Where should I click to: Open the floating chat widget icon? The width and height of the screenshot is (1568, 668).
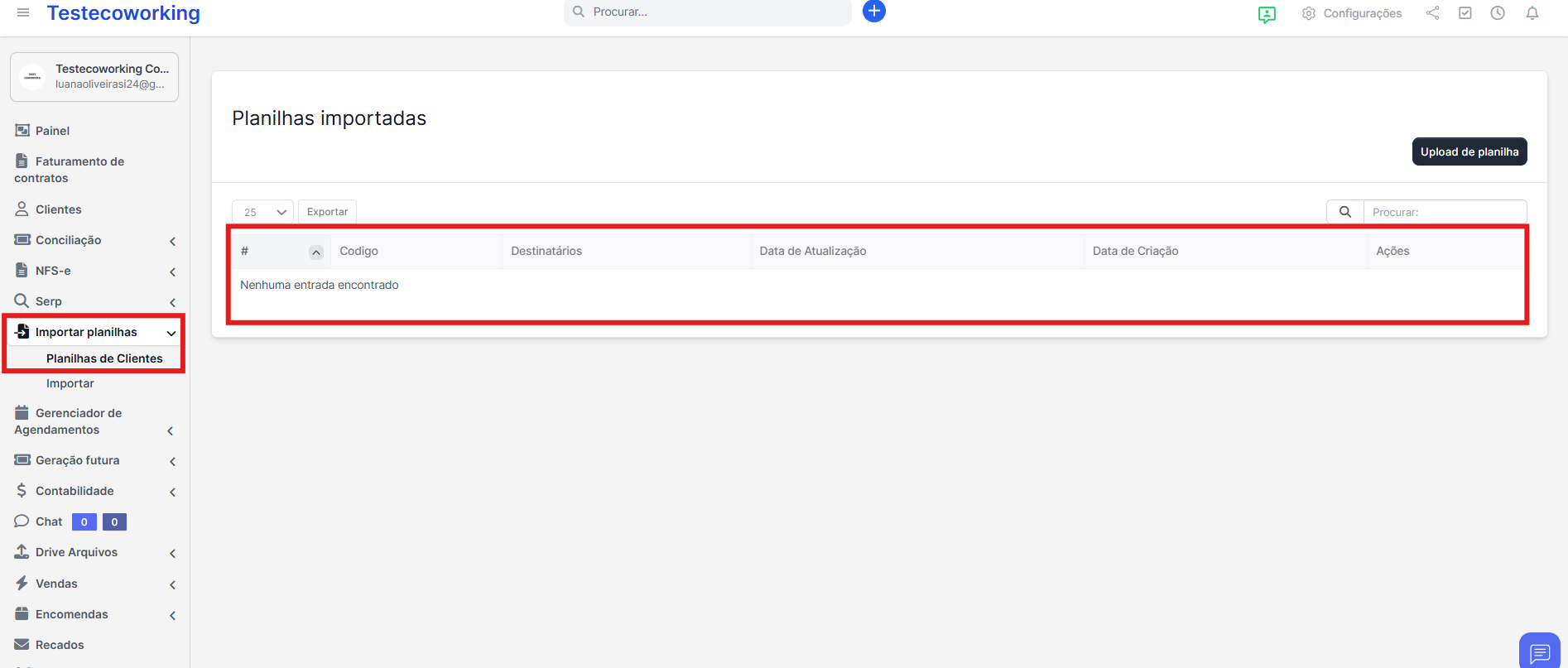tap(1539, 652)
